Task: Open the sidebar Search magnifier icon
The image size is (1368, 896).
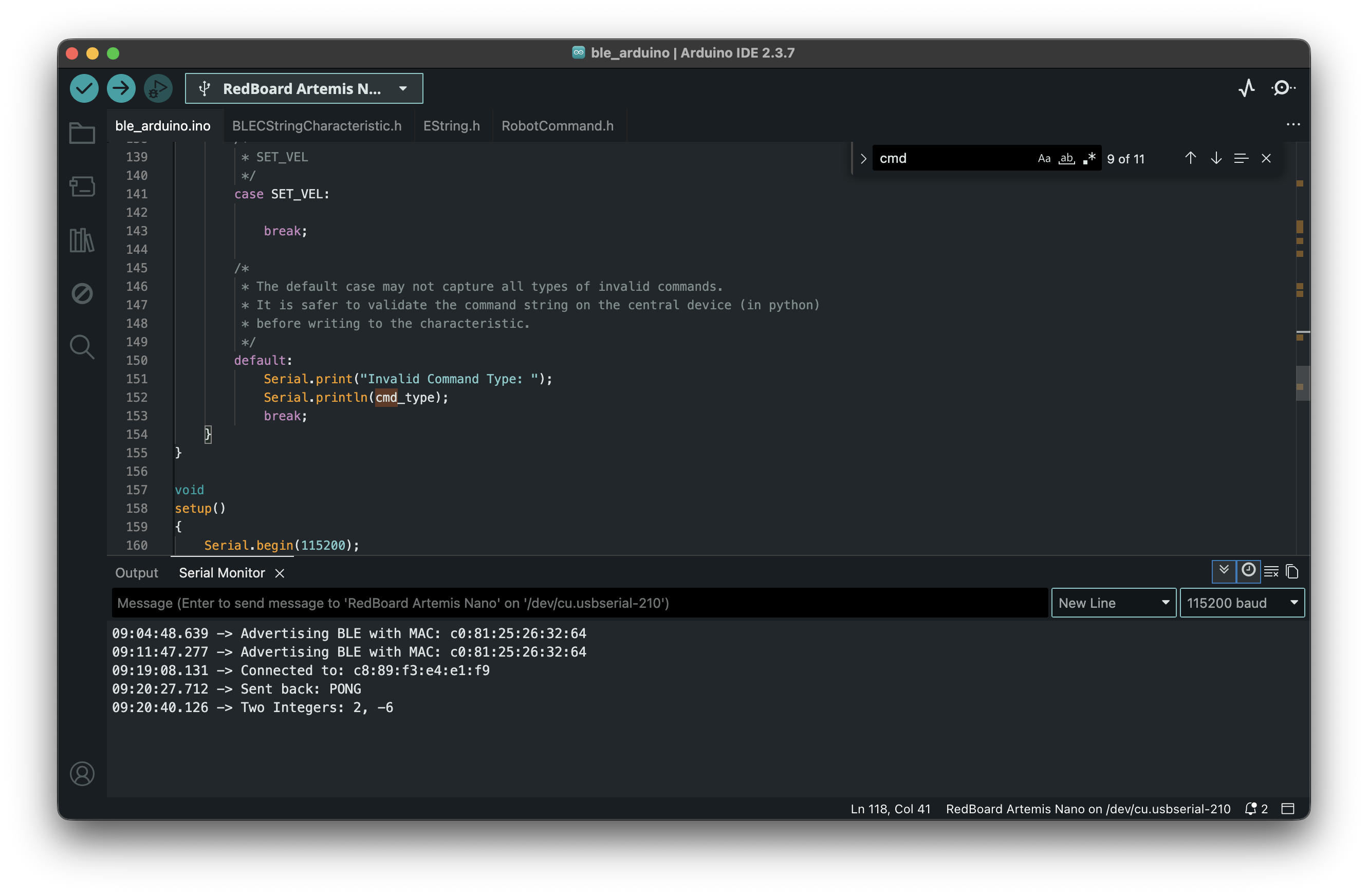Action: pos(82,347)
